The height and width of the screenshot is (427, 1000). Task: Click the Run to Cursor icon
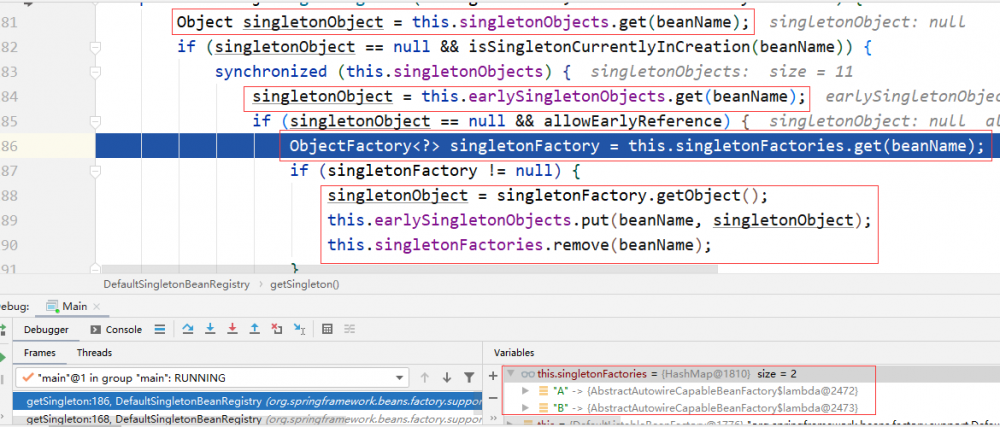(x=299, y=329)
